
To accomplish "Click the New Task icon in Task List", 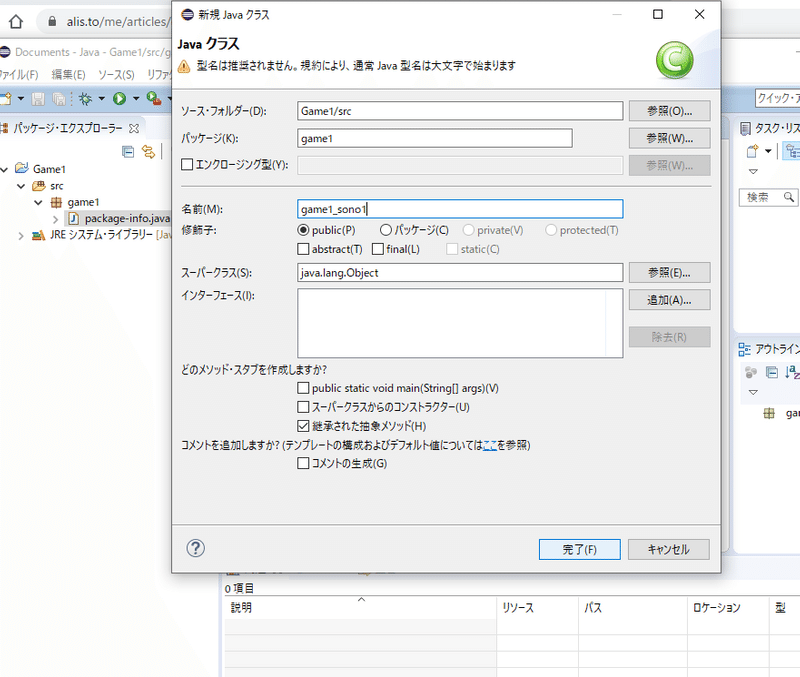I will tap(752, 151).
